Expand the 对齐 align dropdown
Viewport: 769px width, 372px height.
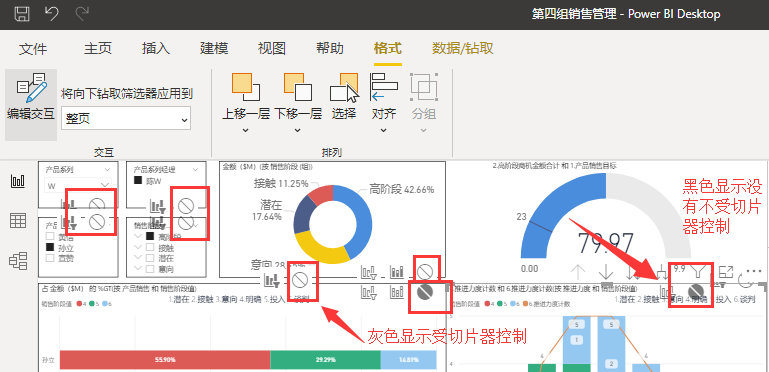coord(384,130)
